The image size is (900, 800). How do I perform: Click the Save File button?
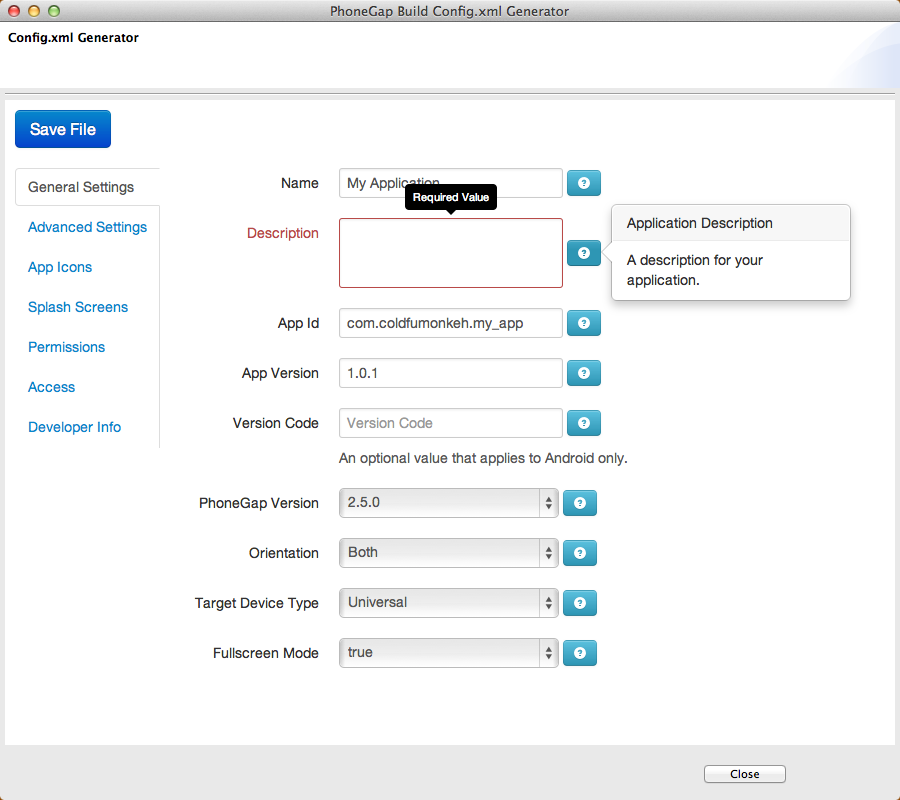63,129
